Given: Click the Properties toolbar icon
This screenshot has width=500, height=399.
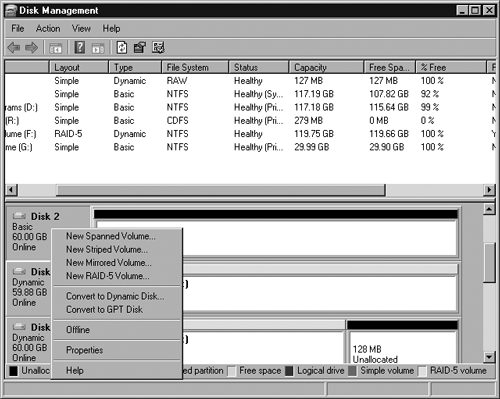Looking at the screenshot, I should pyautogui.click(x=140, y=48).
